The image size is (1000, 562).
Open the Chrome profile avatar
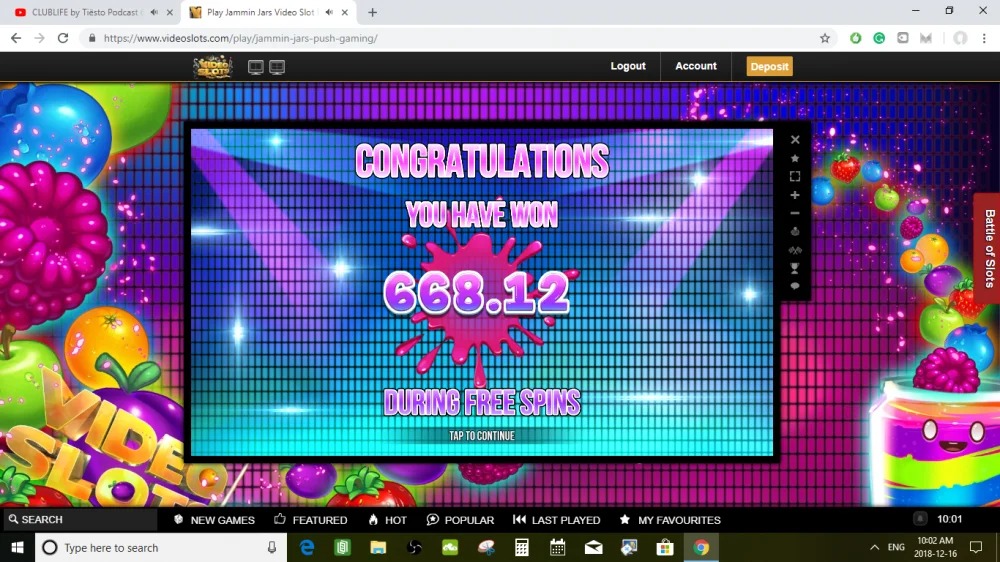960,38
